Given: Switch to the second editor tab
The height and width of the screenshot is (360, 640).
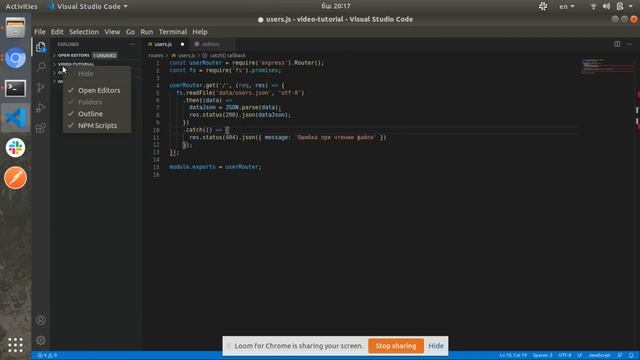Looking at the screenshot, I should 211,44.
